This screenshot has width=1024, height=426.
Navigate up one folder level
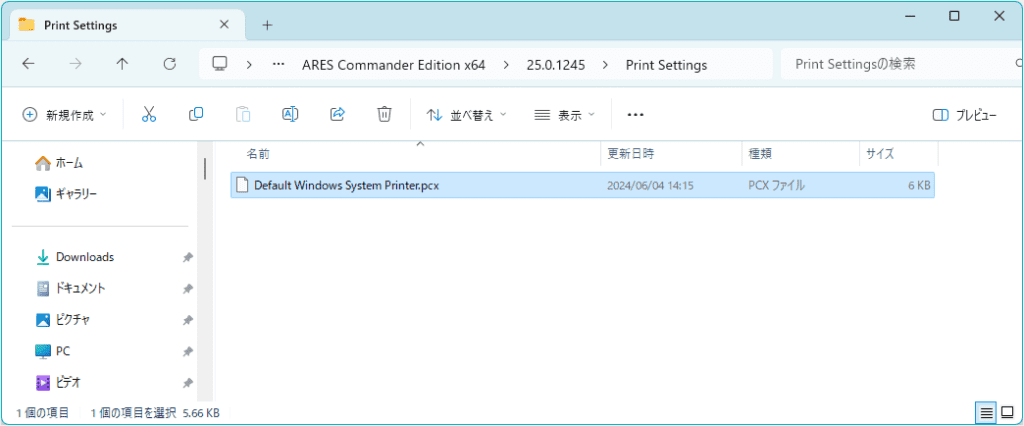tap(122, 64)
